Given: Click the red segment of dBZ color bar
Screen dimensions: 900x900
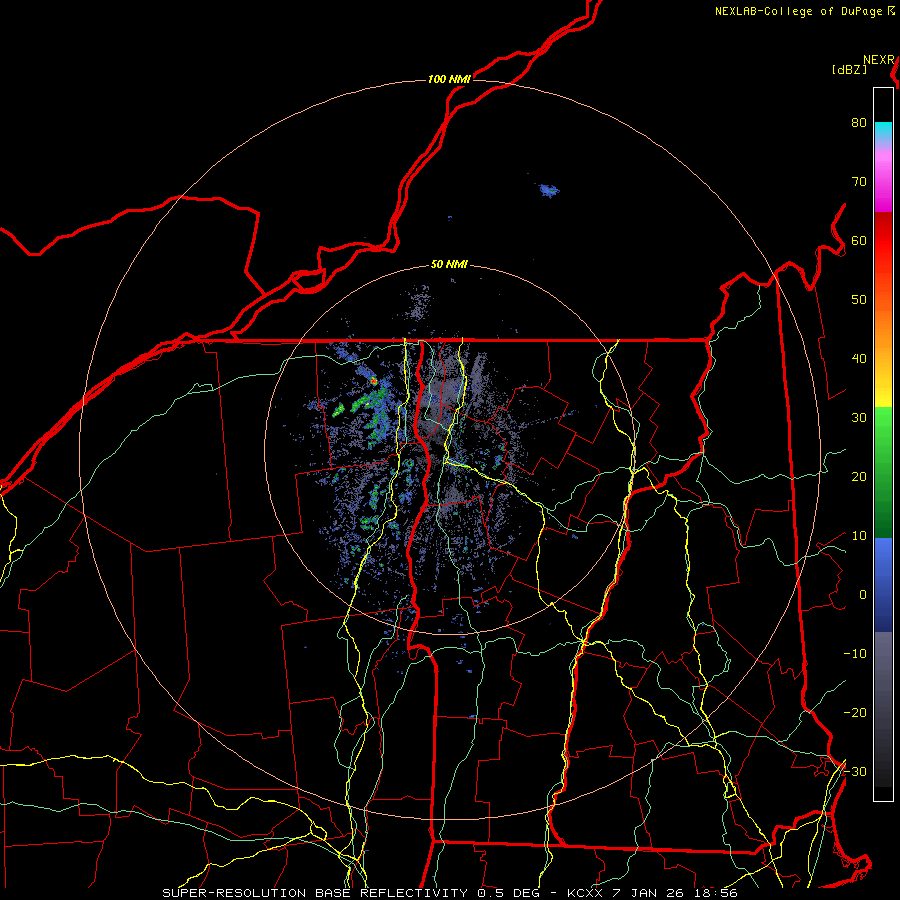Looking at the screenshot, I should [883, 241].
